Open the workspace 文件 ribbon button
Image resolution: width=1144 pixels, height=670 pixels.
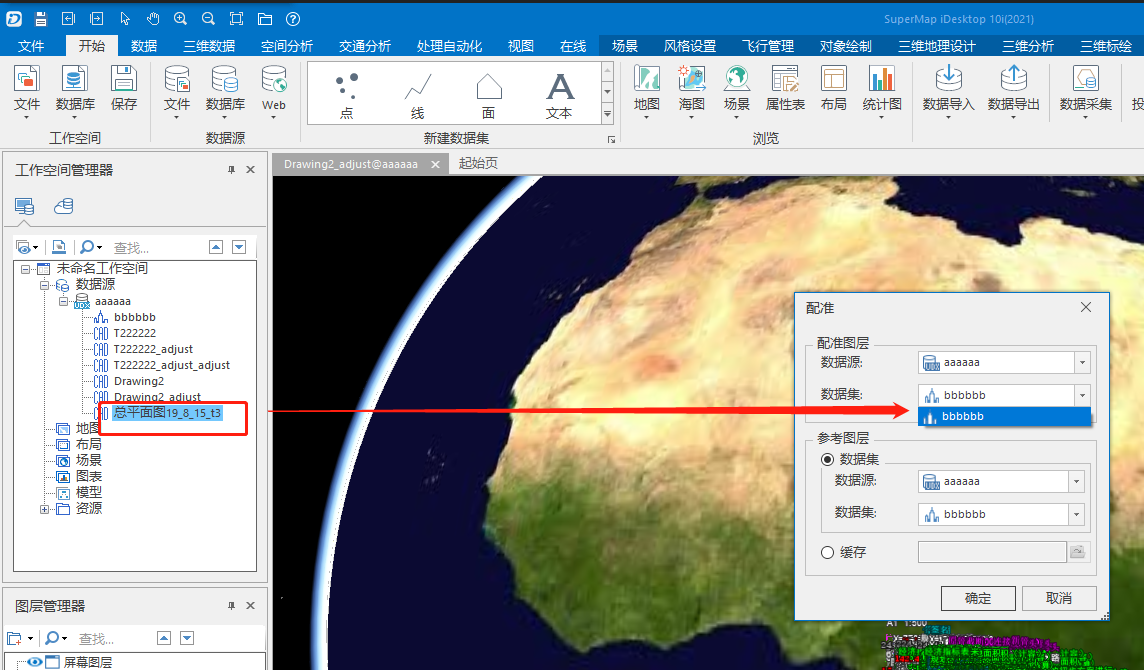click(x=27, y=91)
